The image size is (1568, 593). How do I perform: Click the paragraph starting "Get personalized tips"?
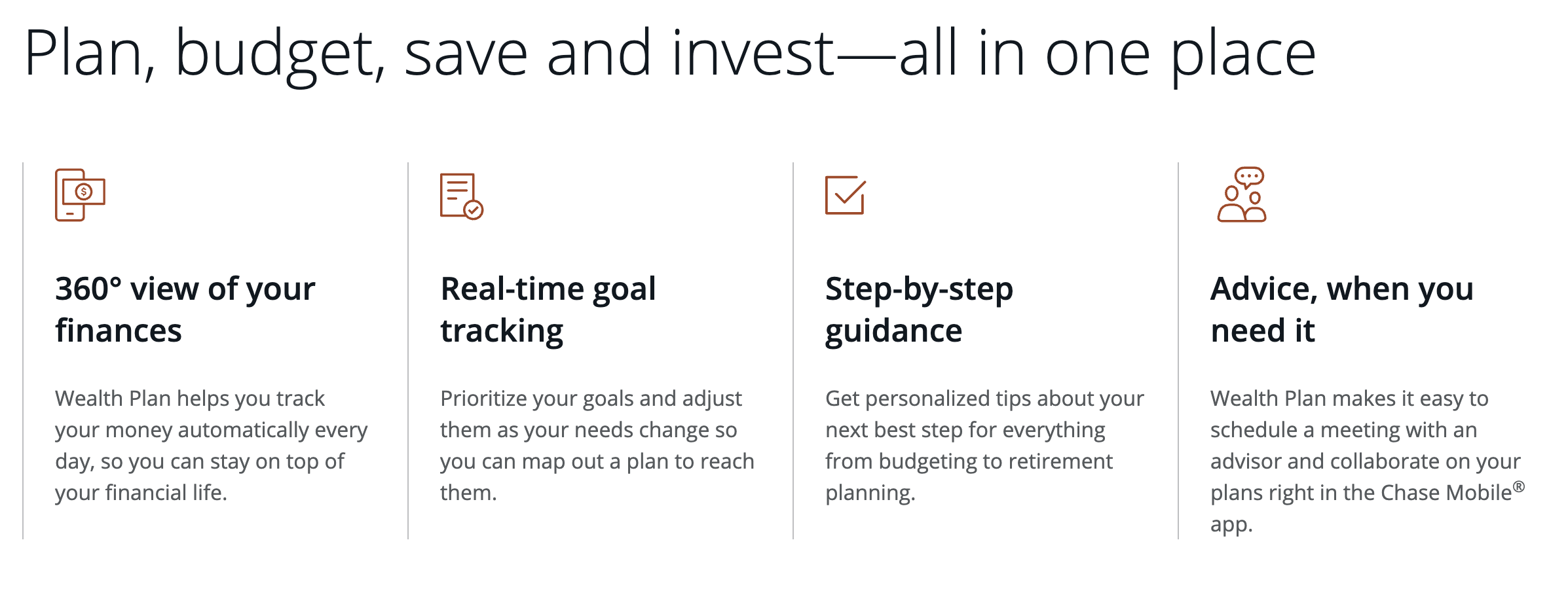click(x=984, y=445)
